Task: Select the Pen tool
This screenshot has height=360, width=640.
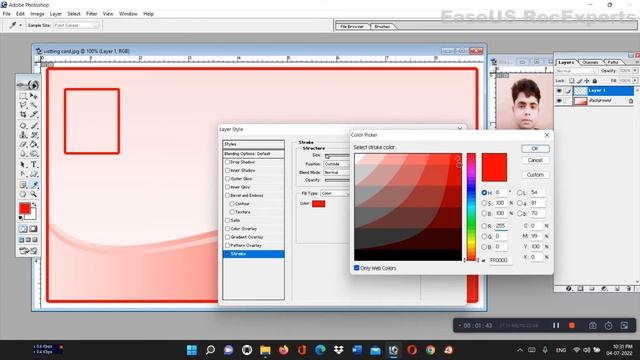Action: click(23, 174)
